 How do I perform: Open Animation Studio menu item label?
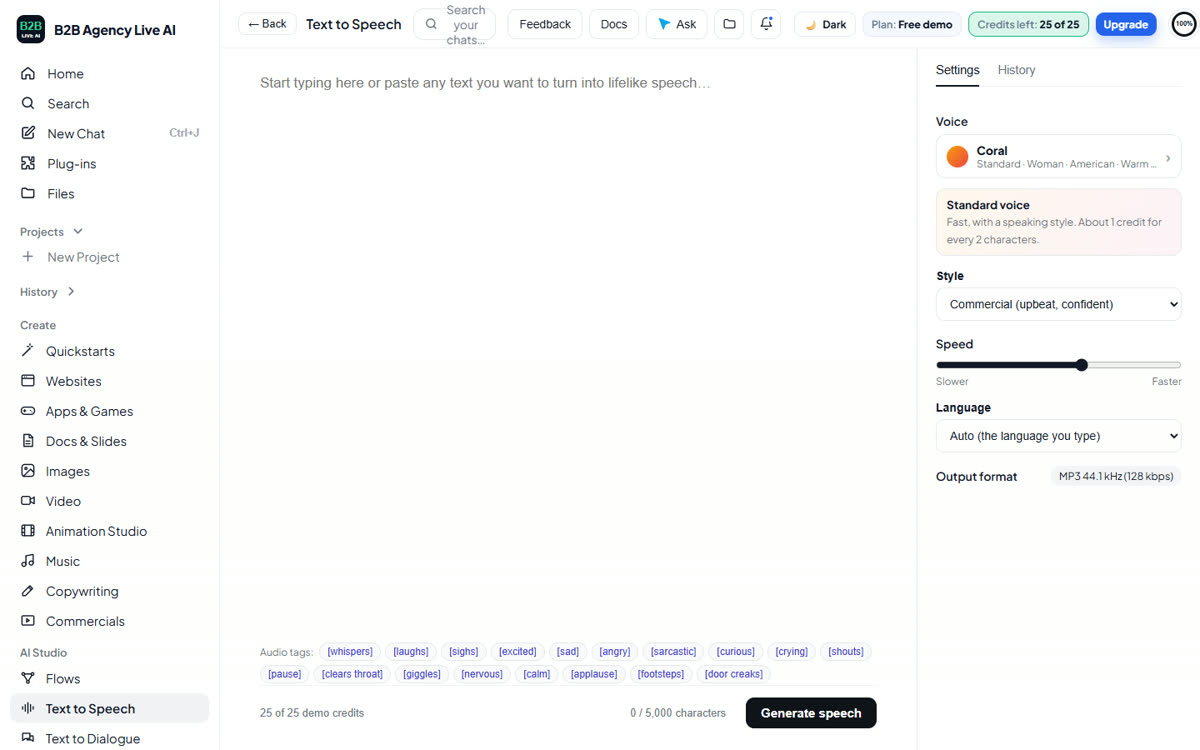pyautogui.click(x=96, y=531)
